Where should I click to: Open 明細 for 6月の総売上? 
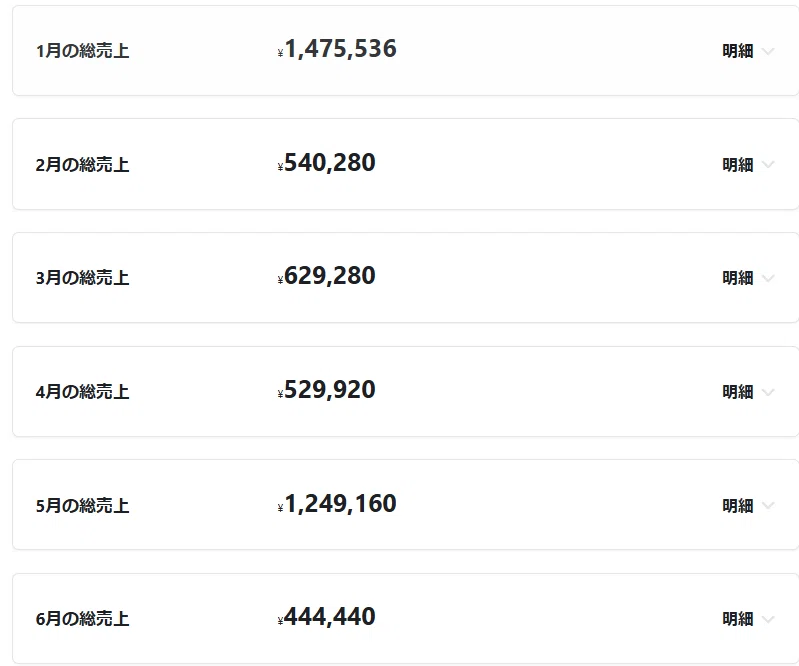737,619
